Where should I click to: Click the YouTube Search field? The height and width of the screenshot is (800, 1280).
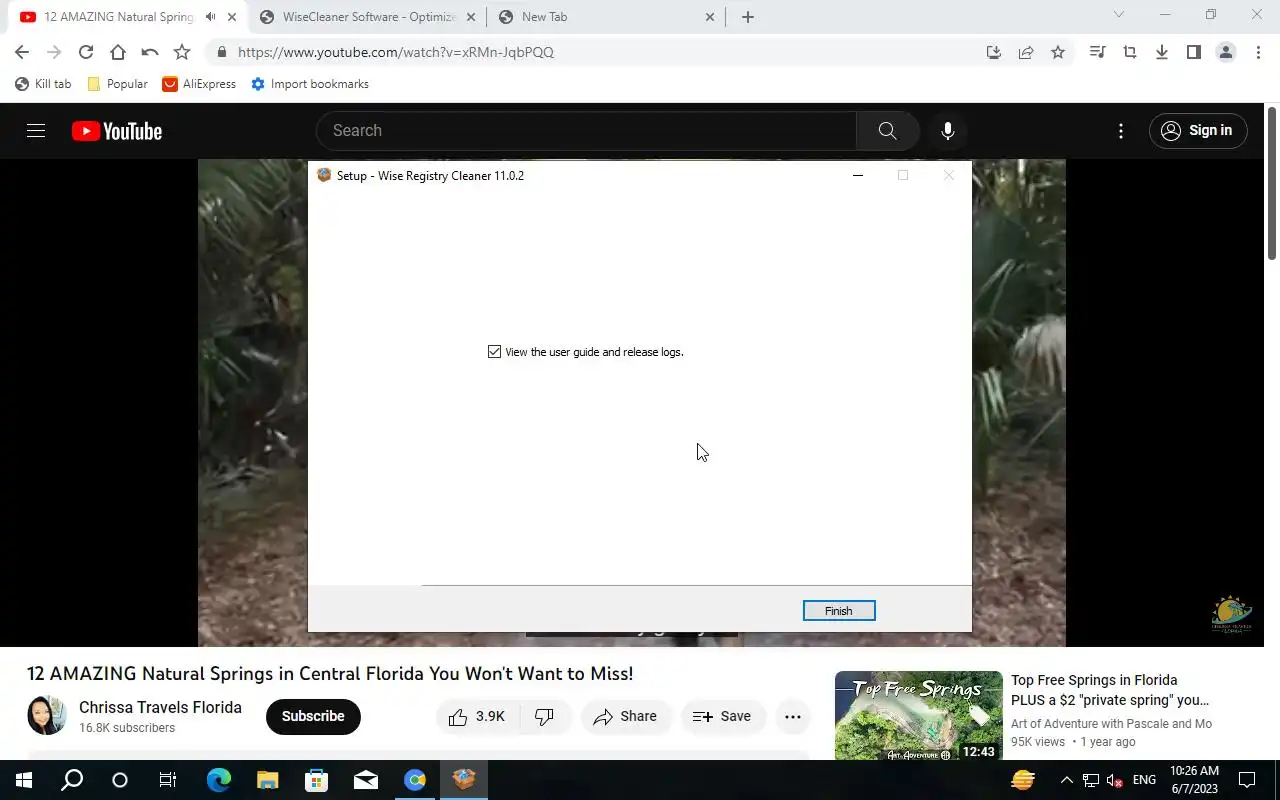586,131
